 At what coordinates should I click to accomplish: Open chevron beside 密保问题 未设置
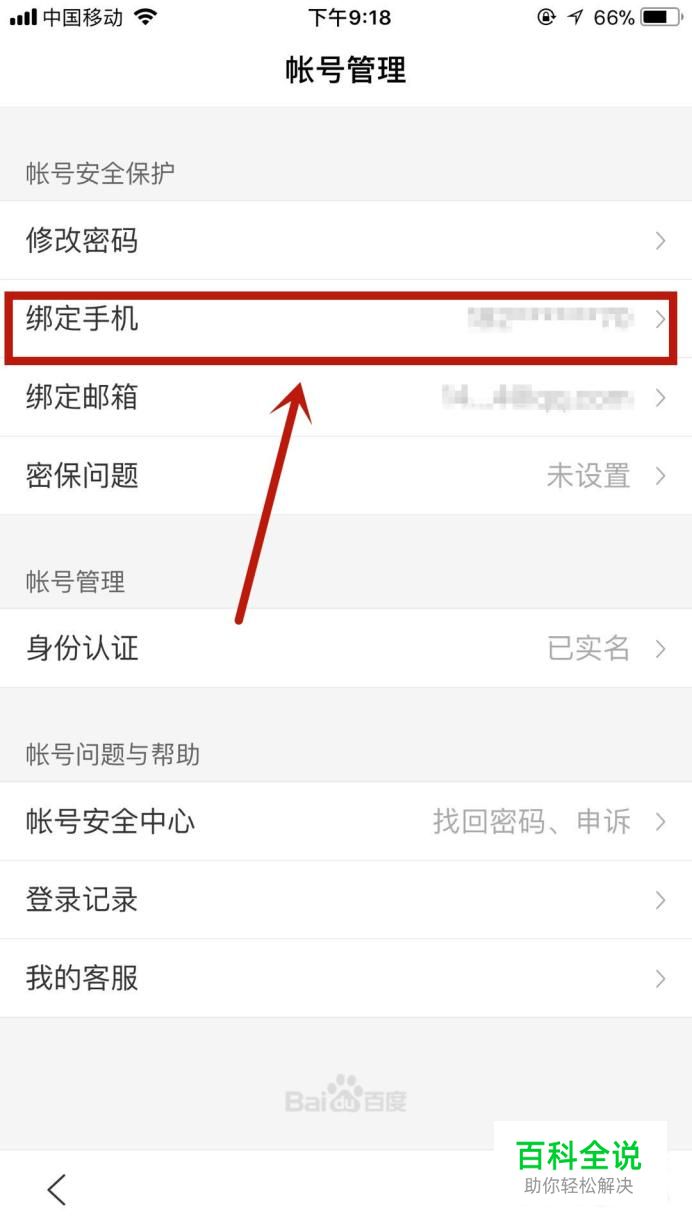[660, 476]
